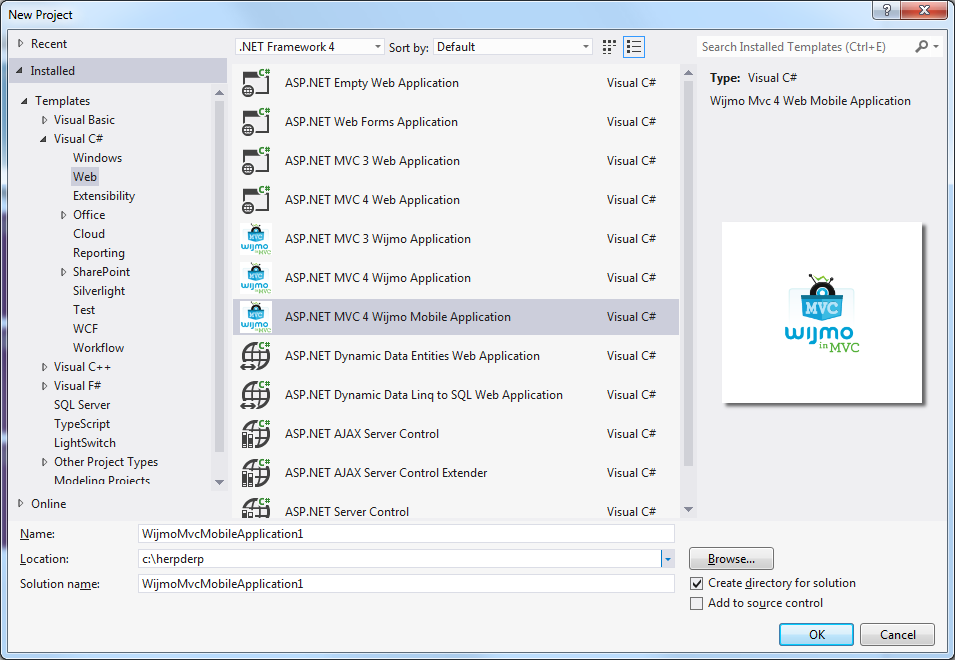Select ASP.NET MVC 3 Wijmo Application text
This screenshot has width=955, height=660.
point(378,239)
